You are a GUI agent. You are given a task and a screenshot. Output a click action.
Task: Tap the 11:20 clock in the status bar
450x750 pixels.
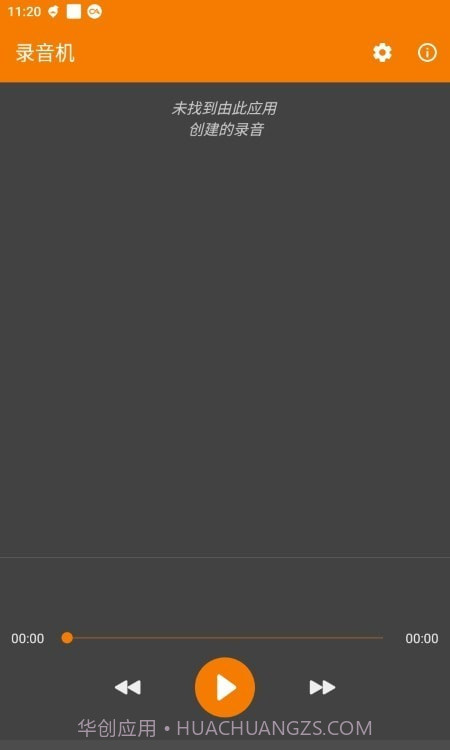[x=24, y=12]
